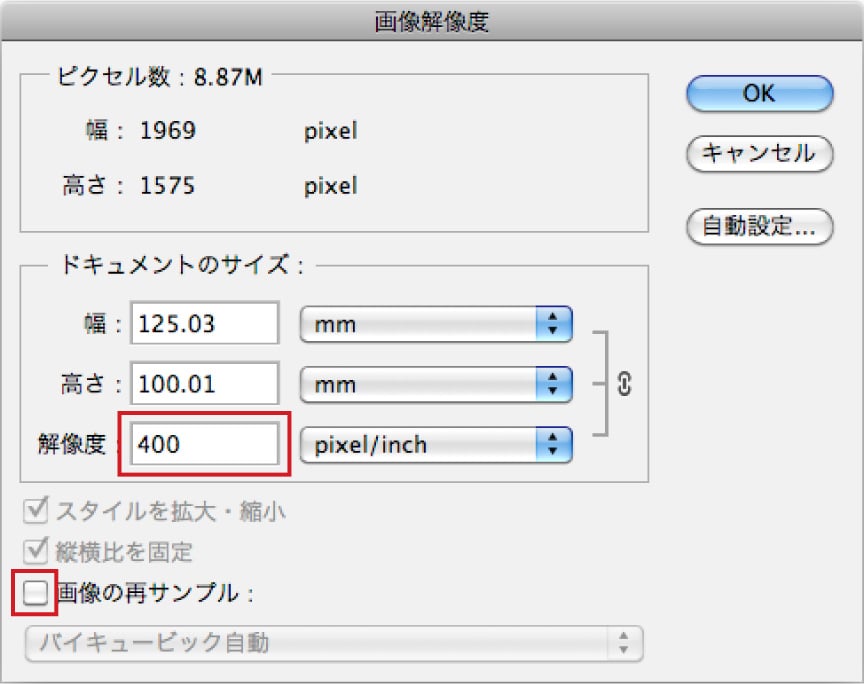Click the pixel width value 1969

pos(167,131)
